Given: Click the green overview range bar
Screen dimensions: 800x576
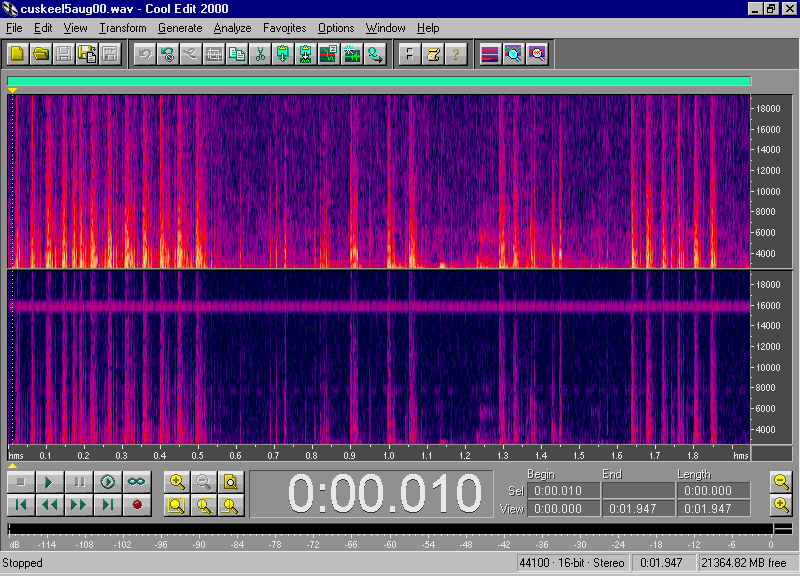Looking at the screenshot, I should coord(378,81).
